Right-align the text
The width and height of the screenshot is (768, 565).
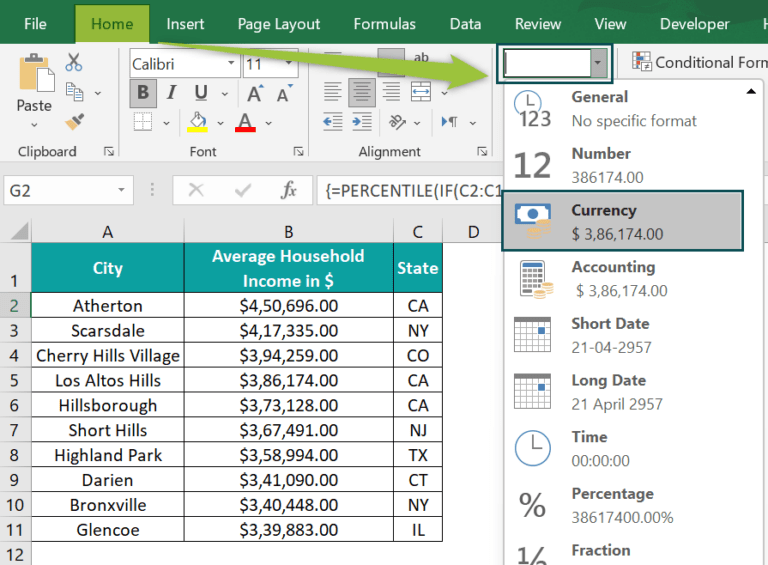tap(391, 92)
